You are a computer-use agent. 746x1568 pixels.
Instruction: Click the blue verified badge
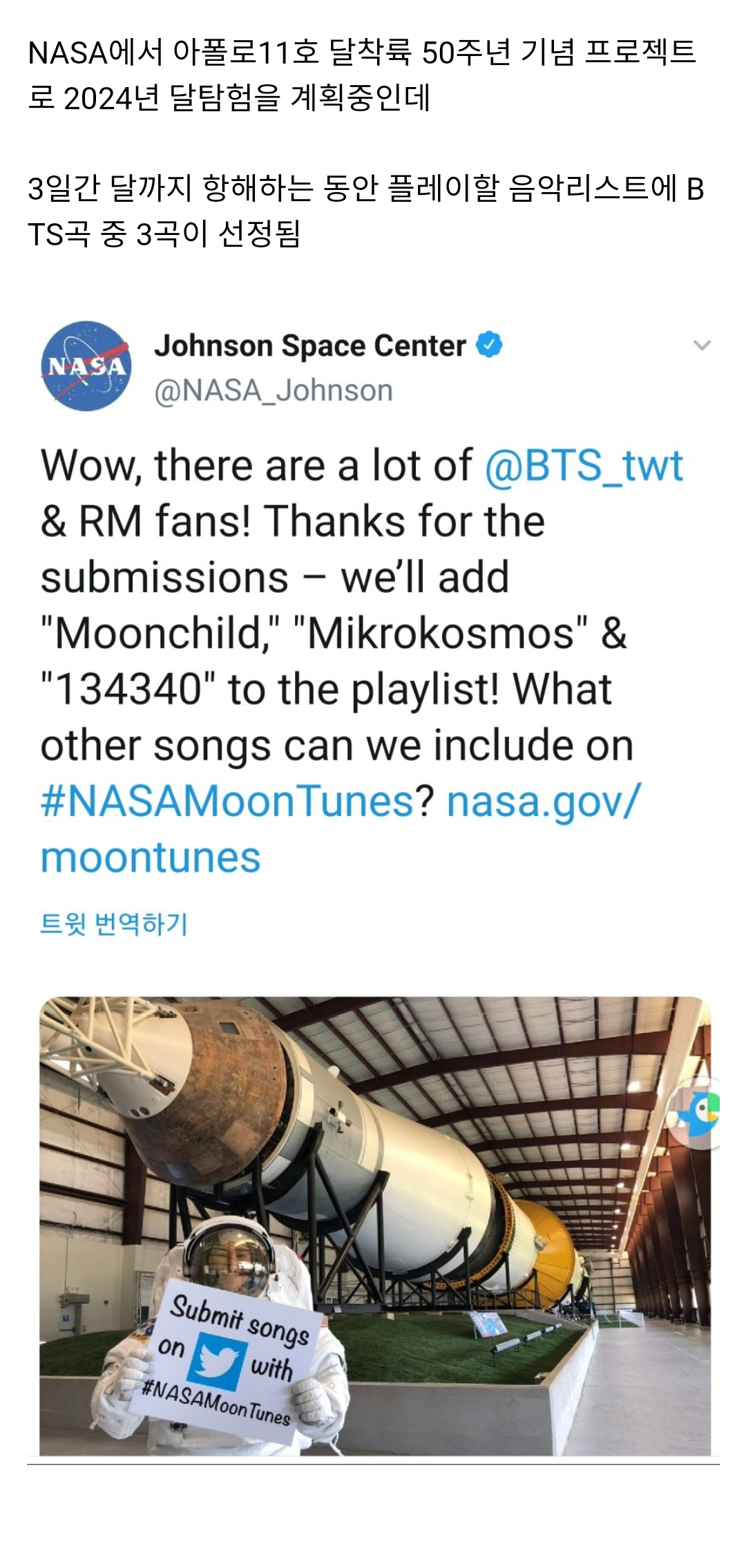(x=489, y=345)
